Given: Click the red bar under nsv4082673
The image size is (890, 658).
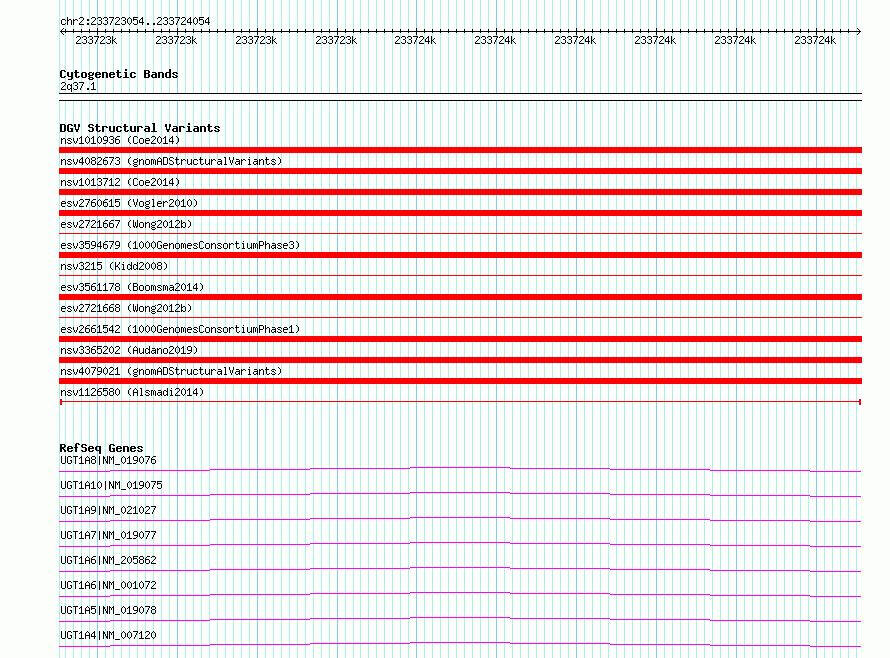Looking at the screenshot, I should (x=460, y=171).
